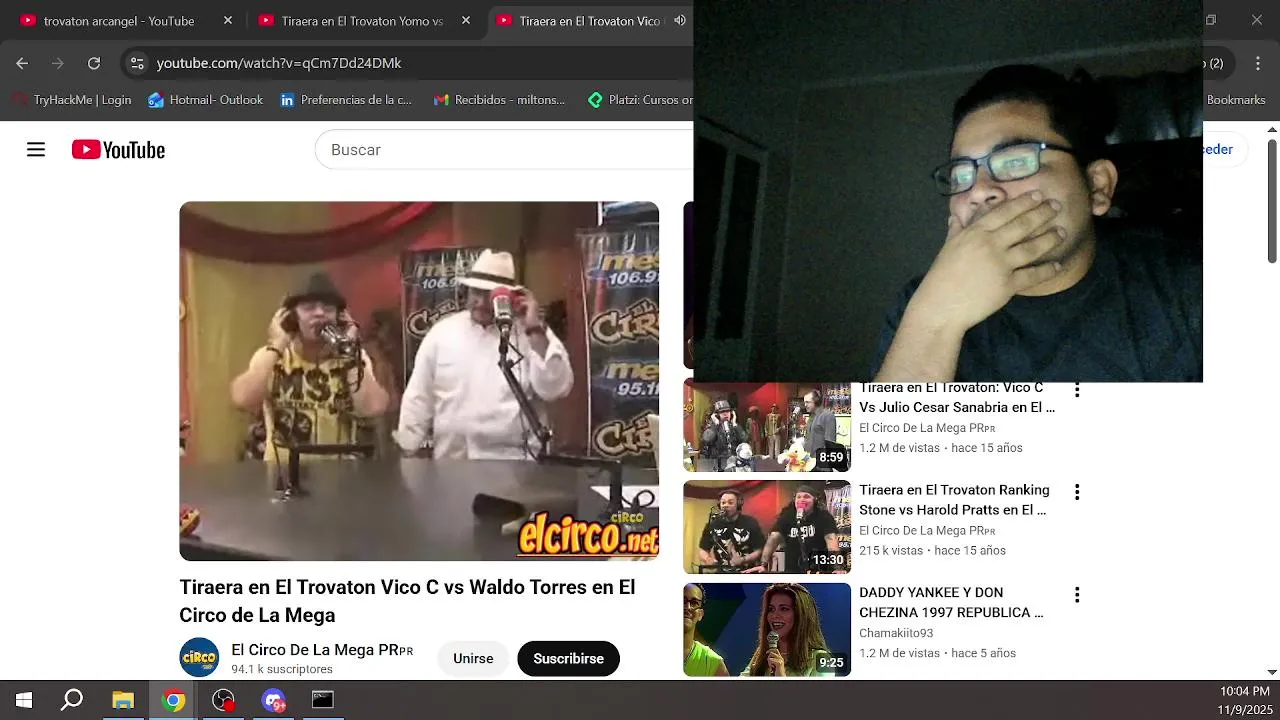Viewport: 1280px width, 720px height.
Task: Open Discord from taskbar
Action: (273, 700)
